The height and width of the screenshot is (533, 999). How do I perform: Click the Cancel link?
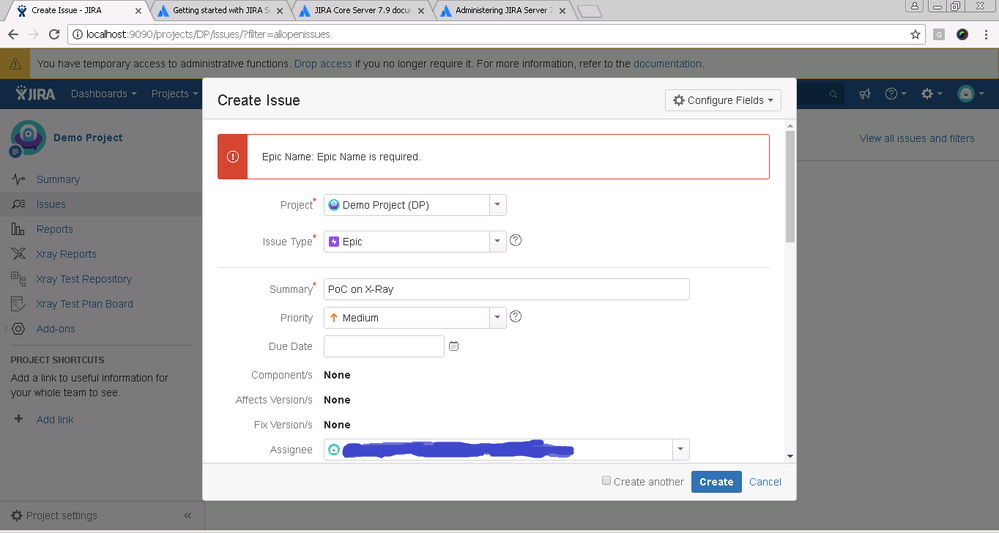(765, 482)
